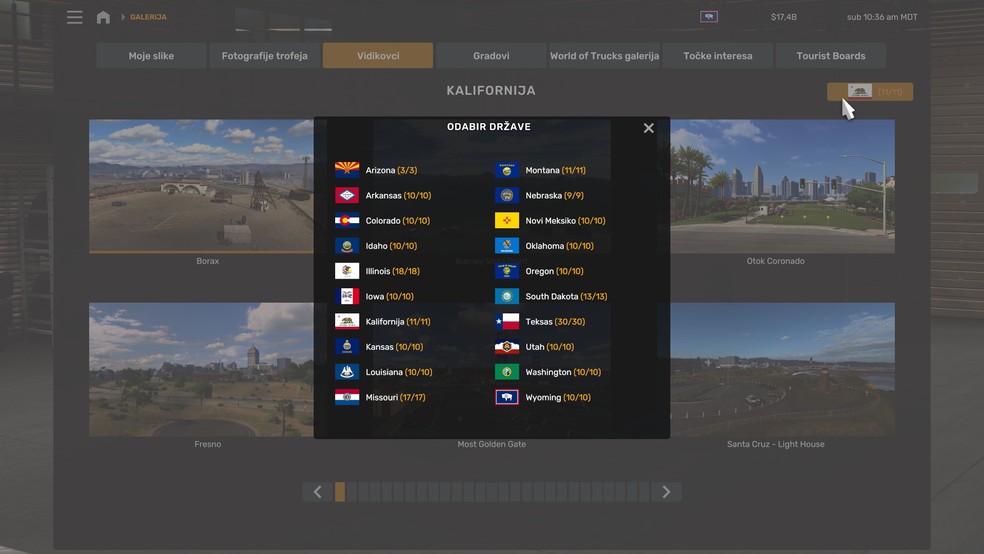Click the Oregon flag icon
Screen dimensions: 984x554
click(x=506, y=271)
